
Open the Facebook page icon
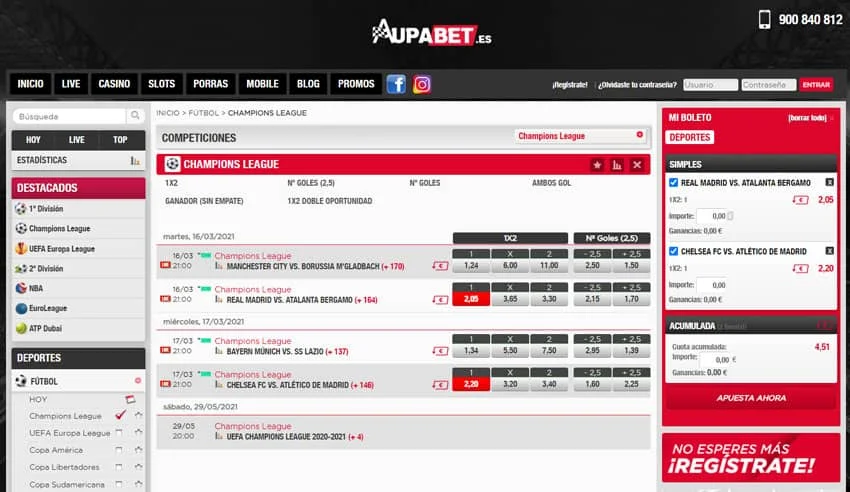pos(396,85)
